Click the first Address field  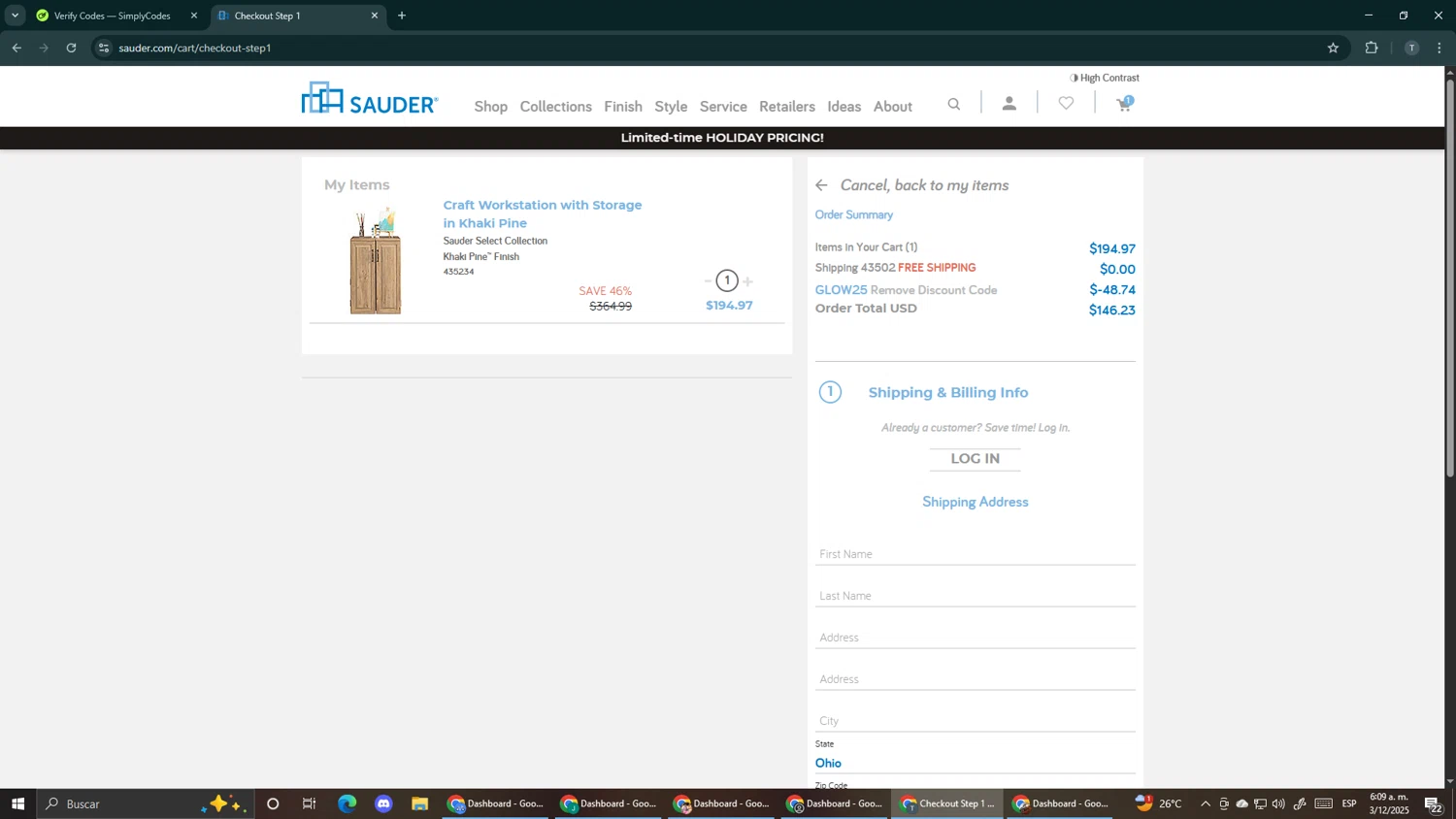(x=975, y=638)
